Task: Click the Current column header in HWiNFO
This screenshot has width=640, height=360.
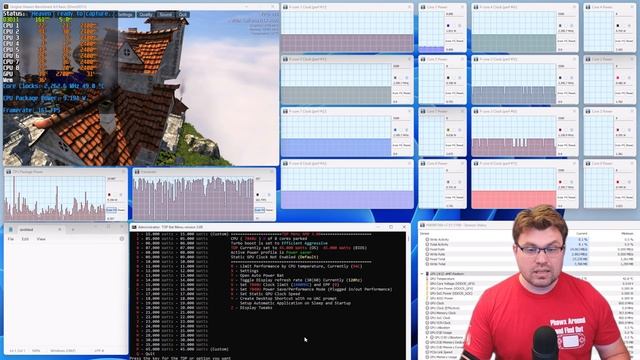Action: pos(582,233)
